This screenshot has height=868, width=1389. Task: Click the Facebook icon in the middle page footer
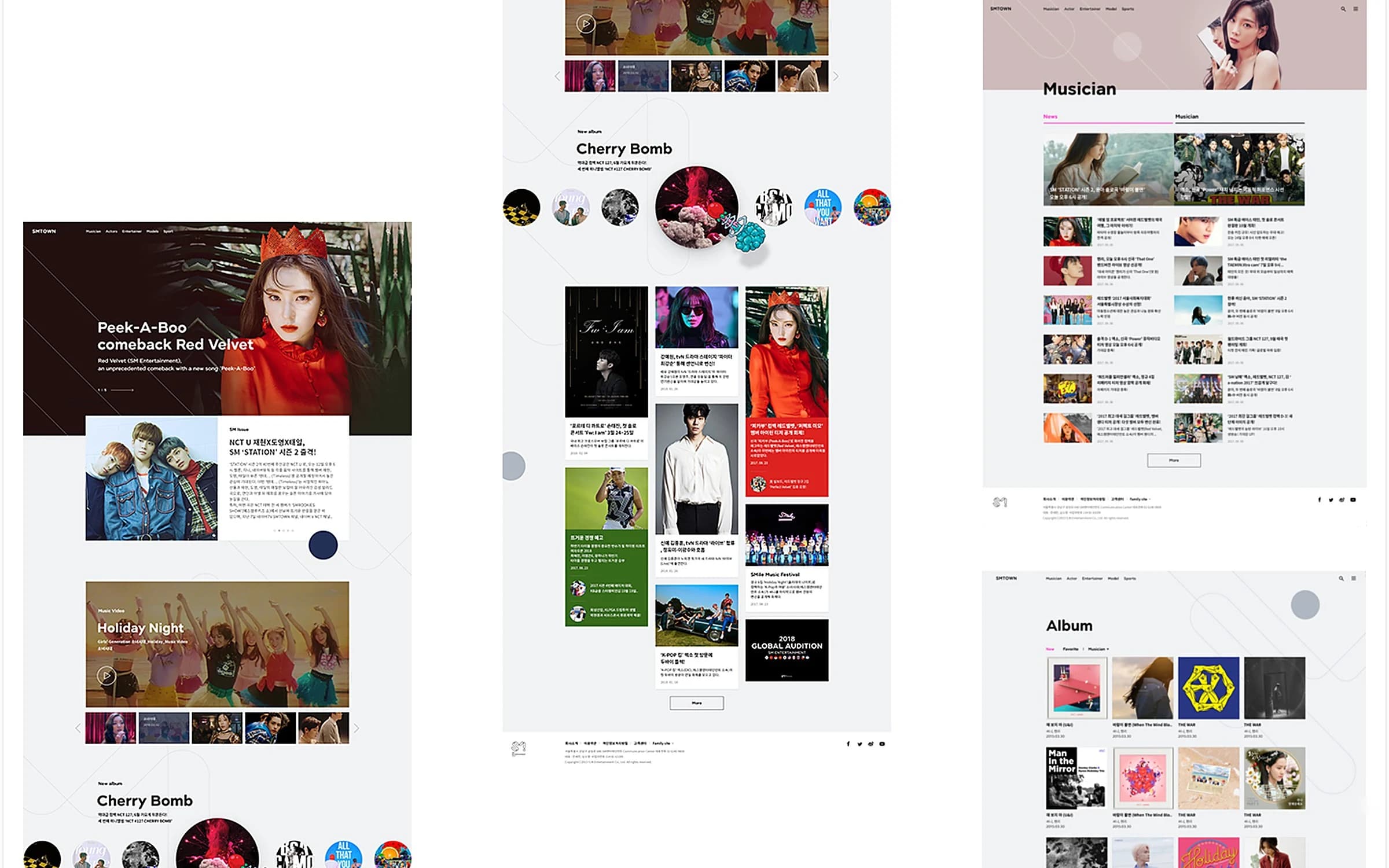(848, 744)
